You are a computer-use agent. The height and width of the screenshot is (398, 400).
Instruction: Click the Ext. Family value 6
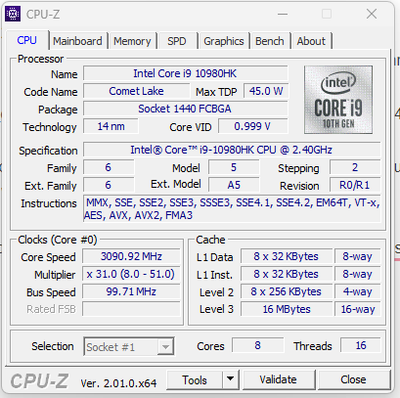coord(108,185)
